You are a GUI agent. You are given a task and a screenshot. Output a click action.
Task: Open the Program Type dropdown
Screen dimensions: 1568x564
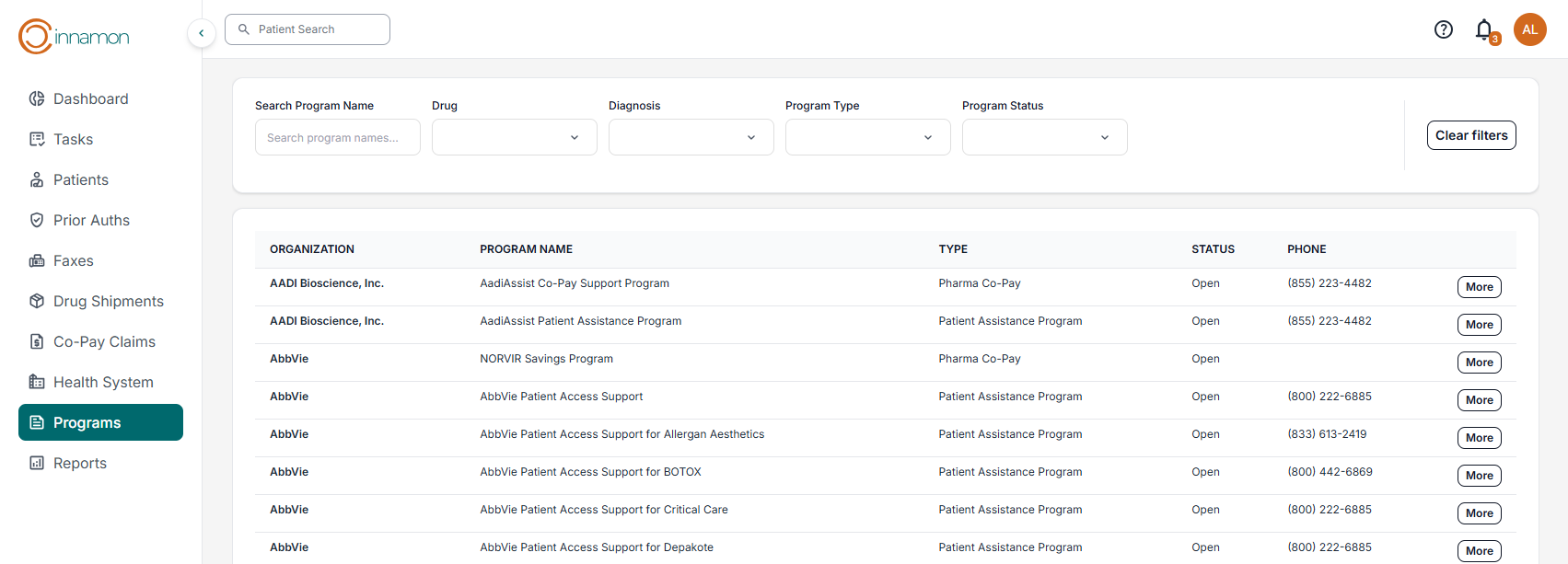867,137
